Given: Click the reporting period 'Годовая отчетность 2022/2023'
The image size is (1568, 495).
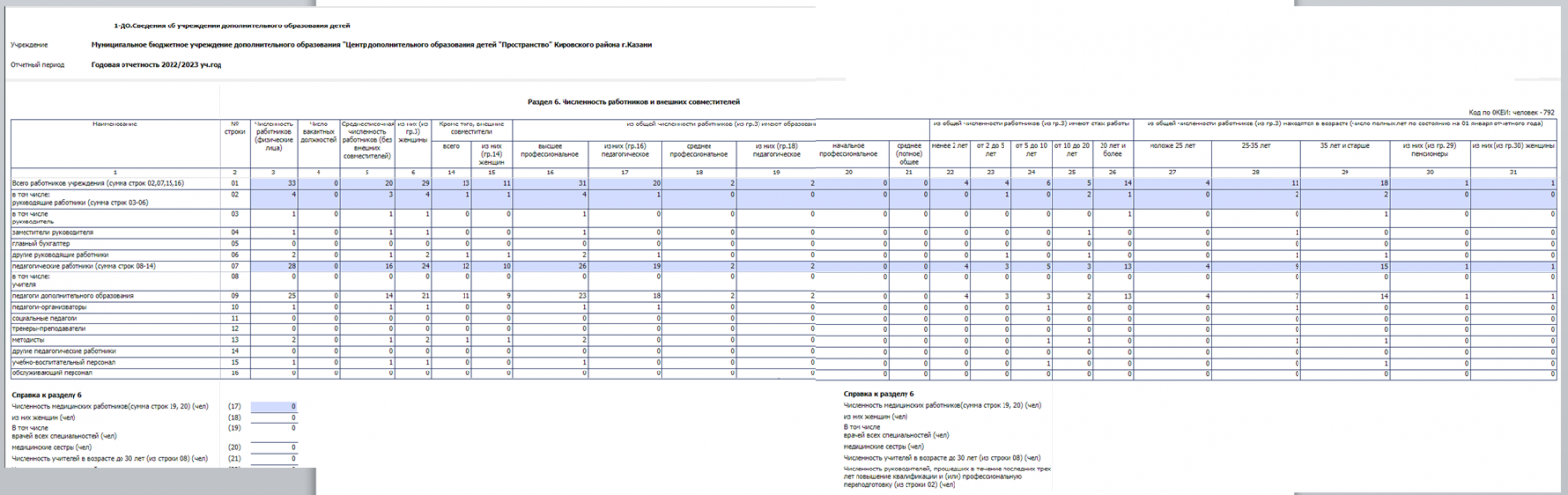Looking at the screenshot, I should pos(157,65).
